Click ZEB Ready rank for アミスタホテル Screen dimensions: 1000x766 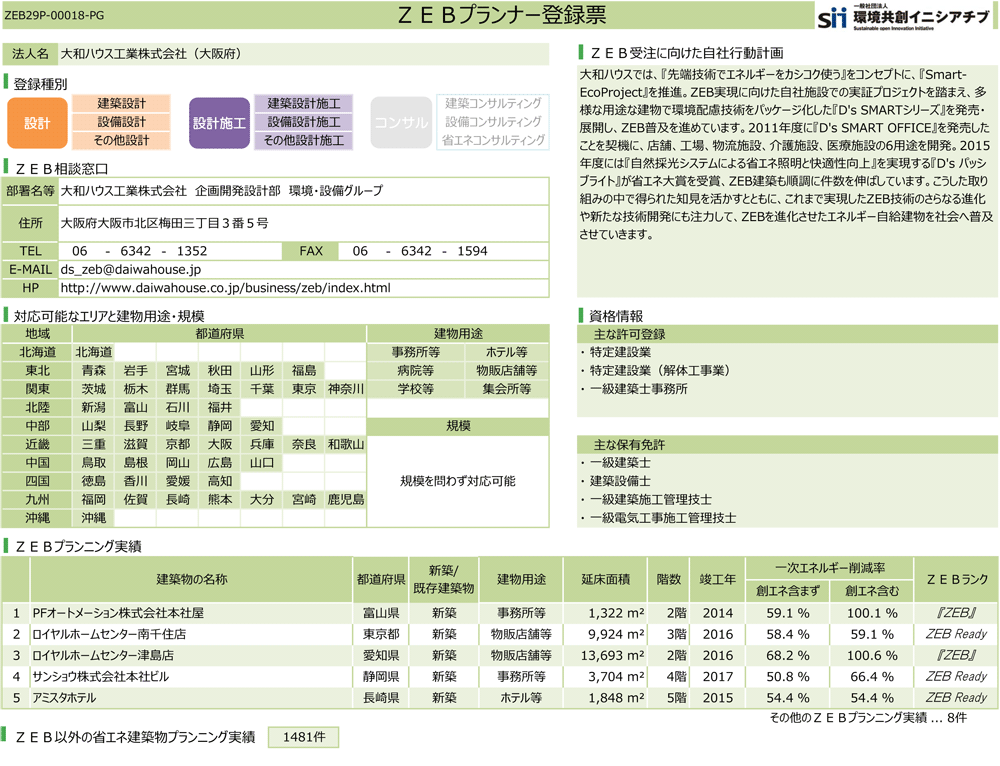[x=956, y=698]
